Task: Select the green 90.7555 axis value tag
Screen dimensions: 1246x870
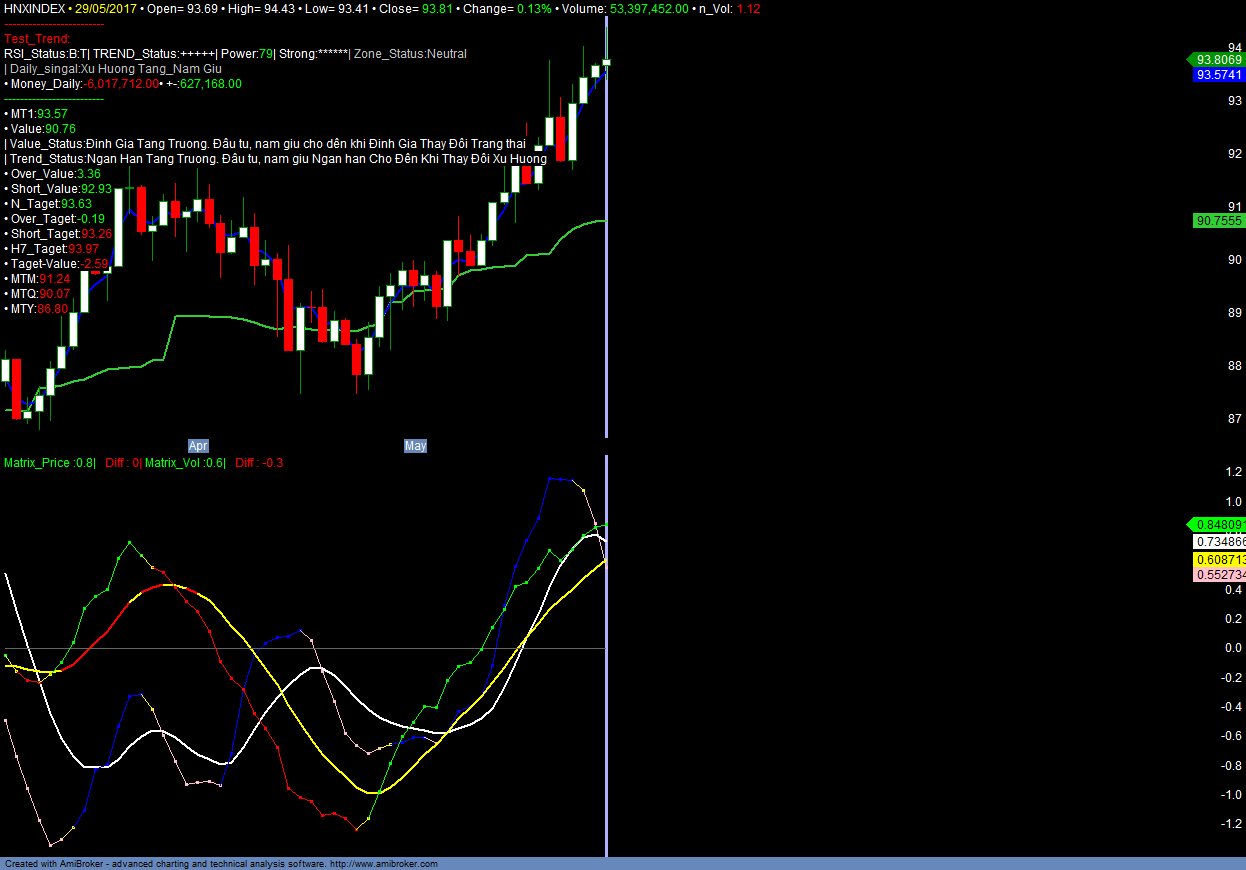Action: click(1218, 220)
